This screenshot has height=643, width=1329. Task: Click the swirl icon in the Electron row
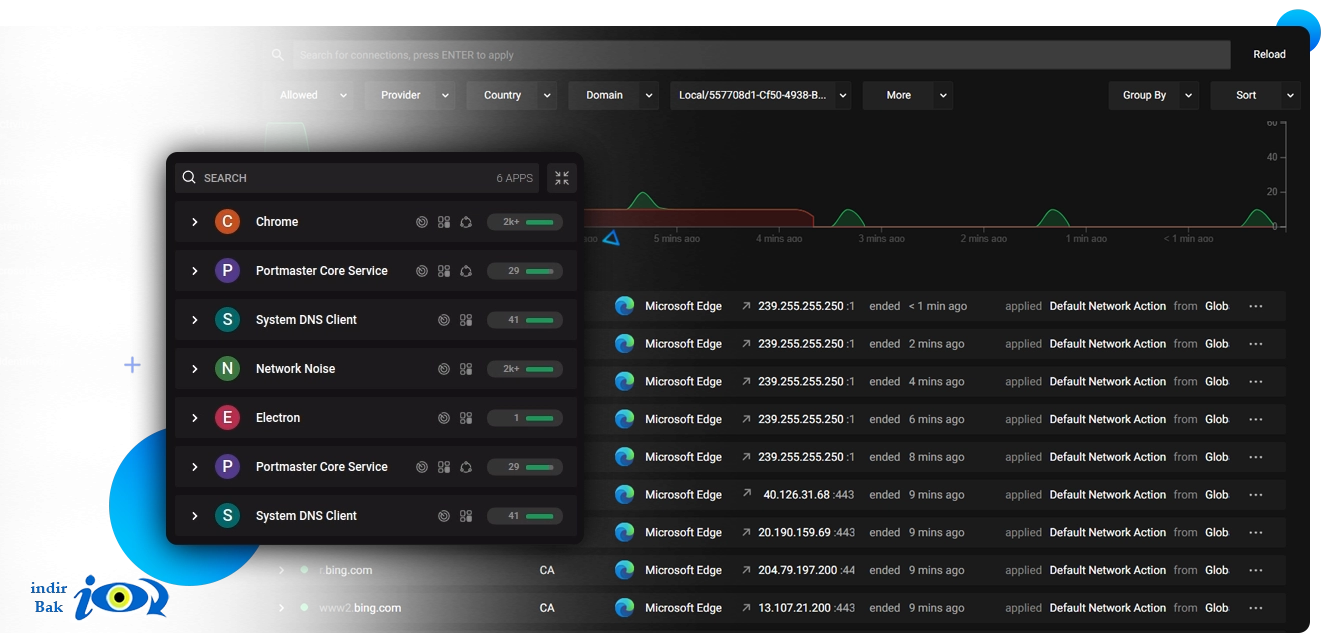pos(444,418)
